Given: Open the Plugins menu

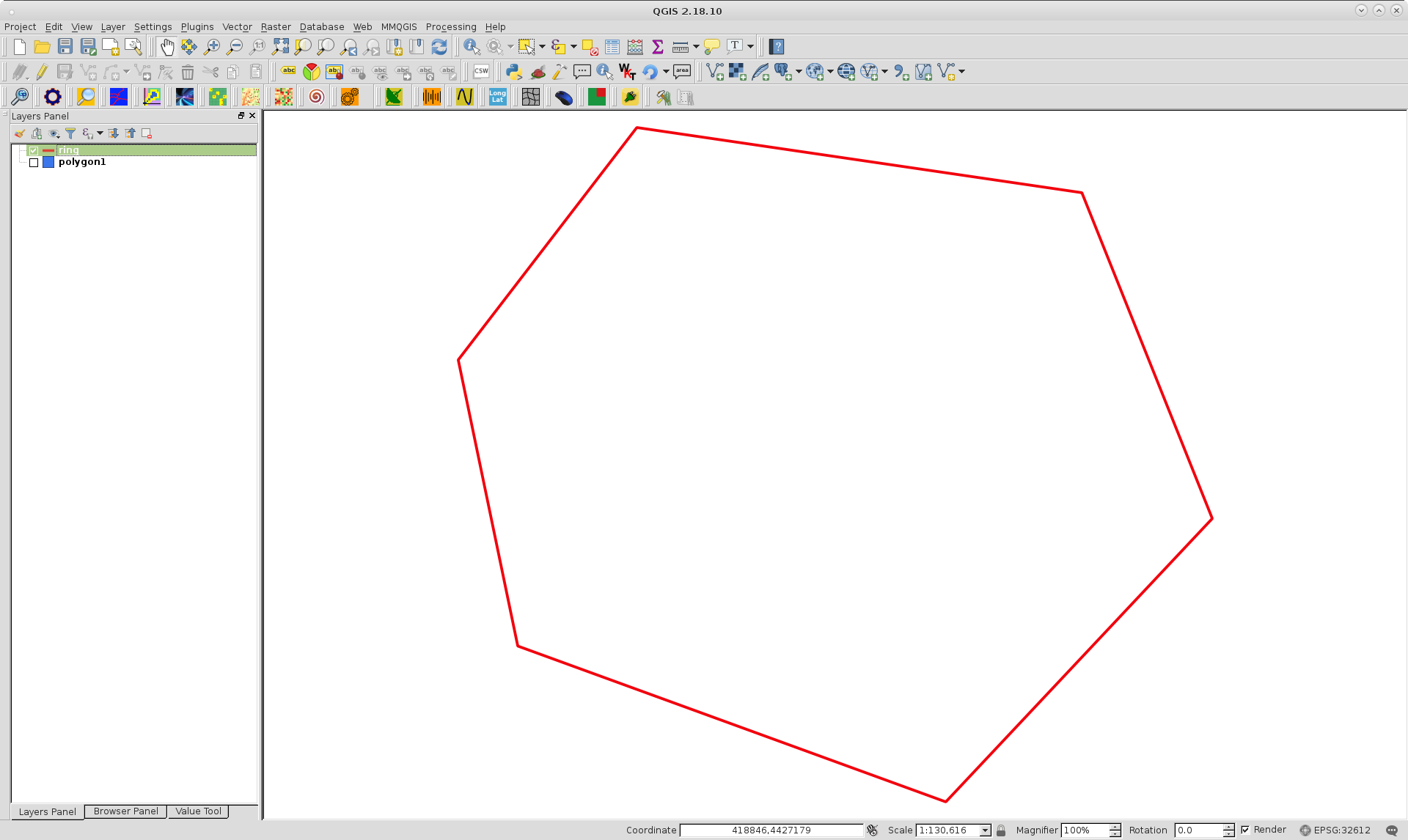Looking at the screenshot, I should click(x=197, y=27).
